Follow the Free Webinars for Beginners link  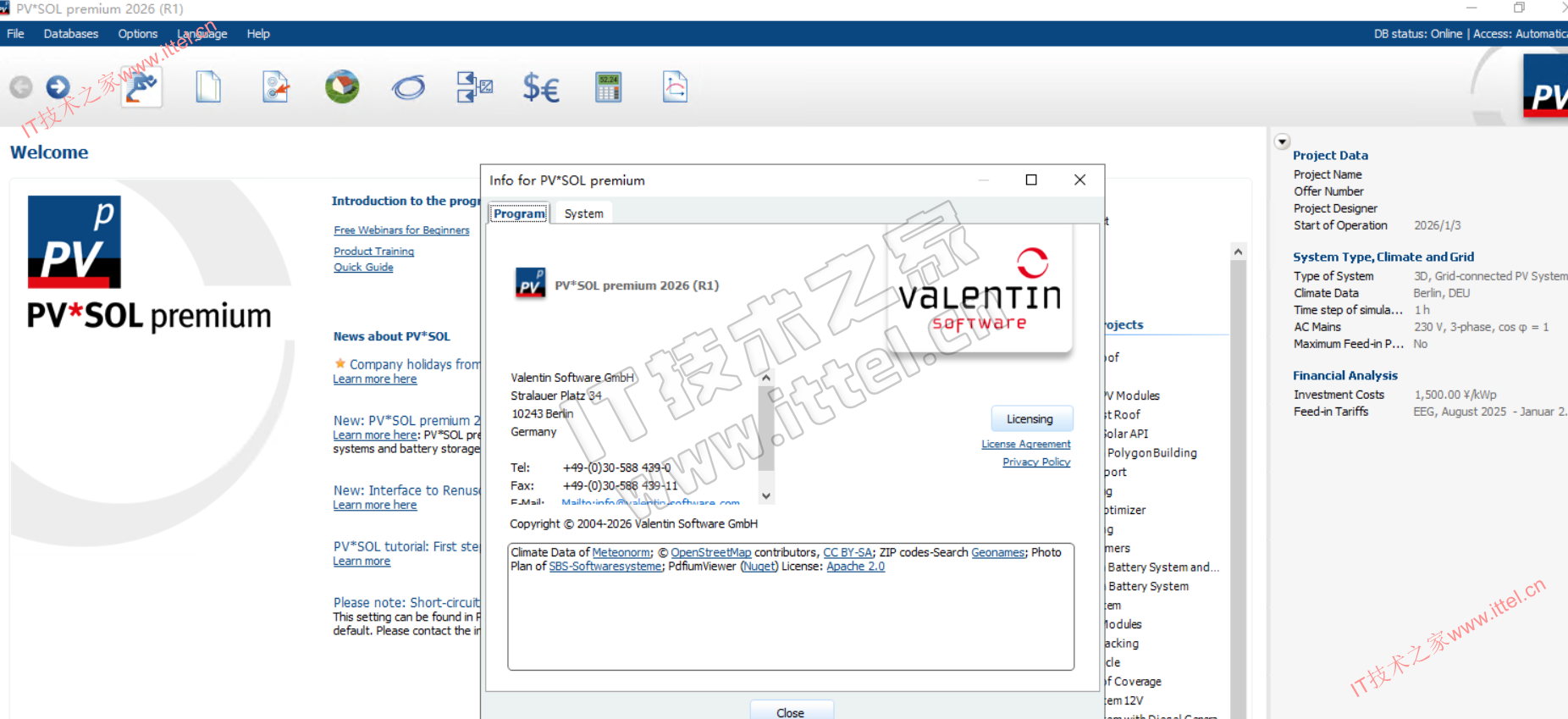[x=401, y=230]
